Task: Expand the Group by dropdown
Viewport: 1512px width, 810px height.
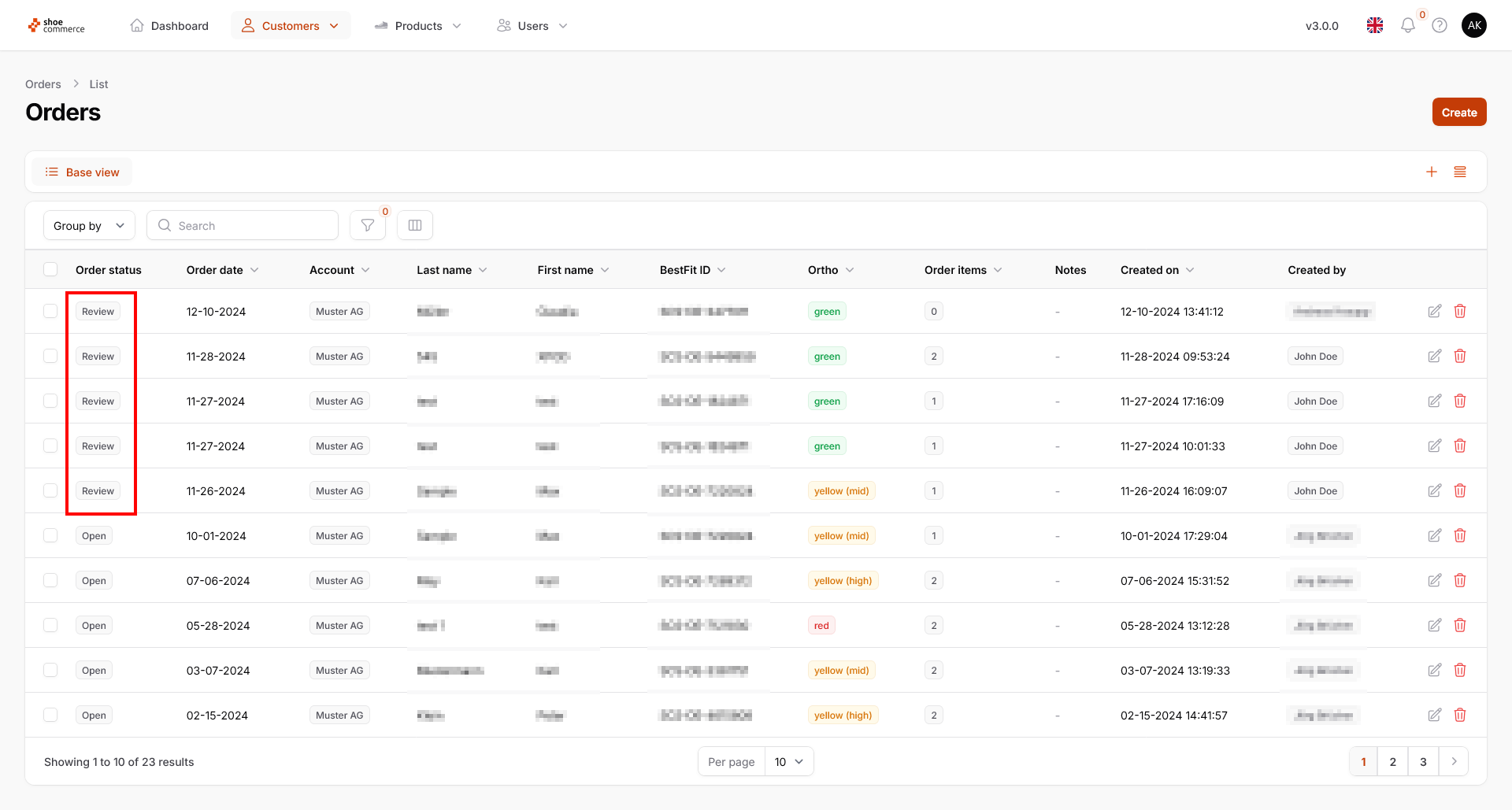Action: tap(89, 226)
